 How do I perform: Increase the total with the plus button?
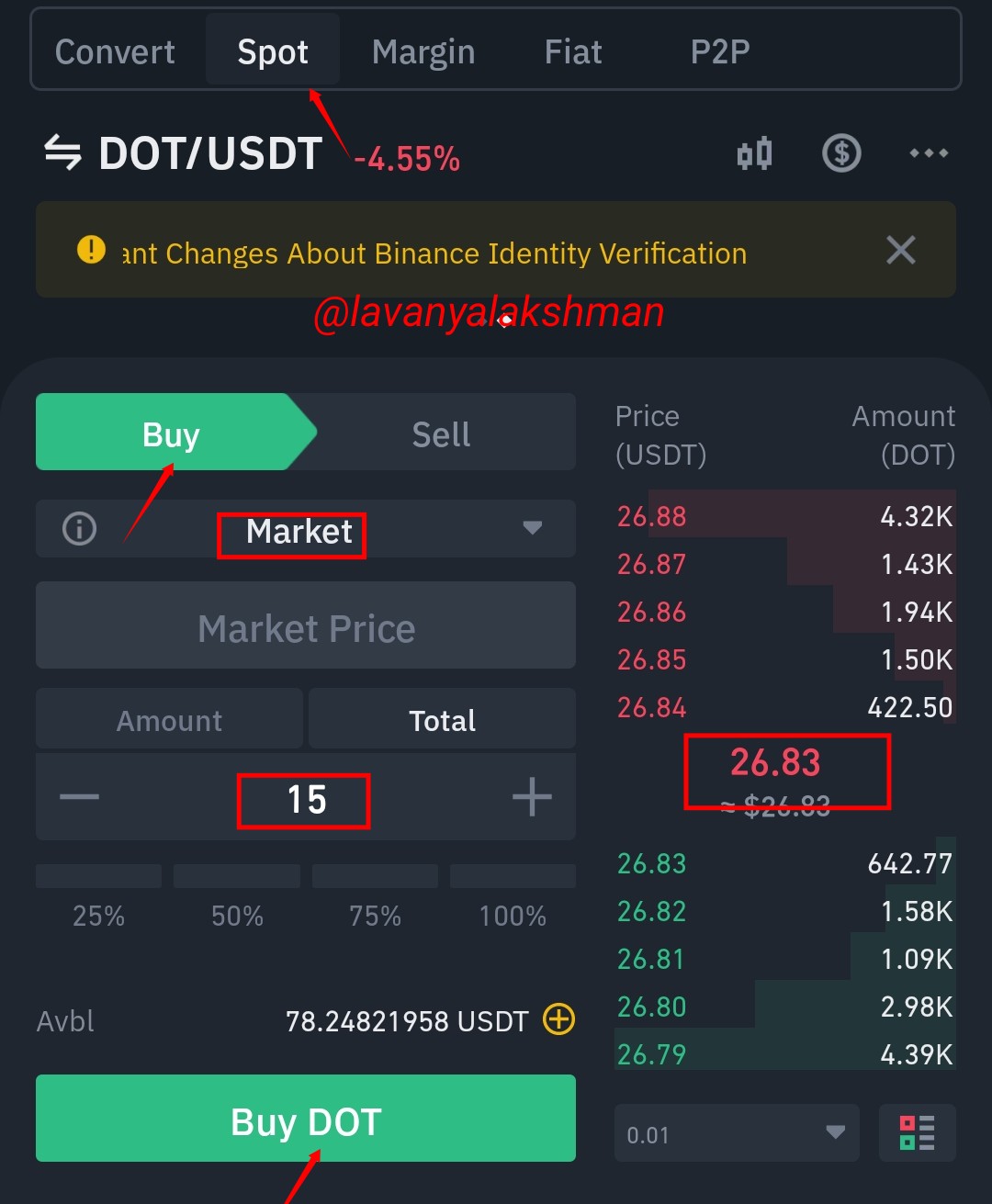(532, 797)
